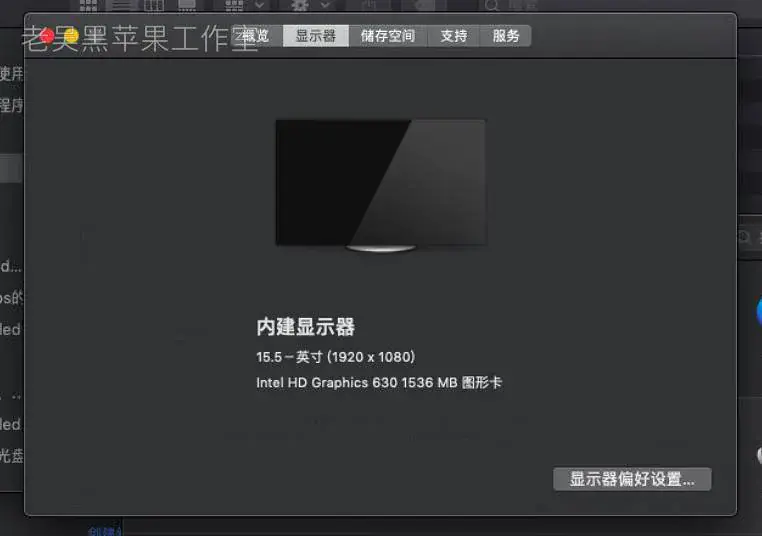Viewport: 762px width, 536px height.
Task: Go to the 概览 tab
Action: [x=256, y=36]
